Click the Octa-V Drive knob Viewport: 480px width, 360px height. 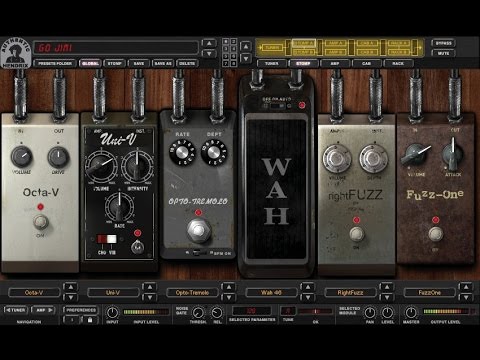click(58, 157)
